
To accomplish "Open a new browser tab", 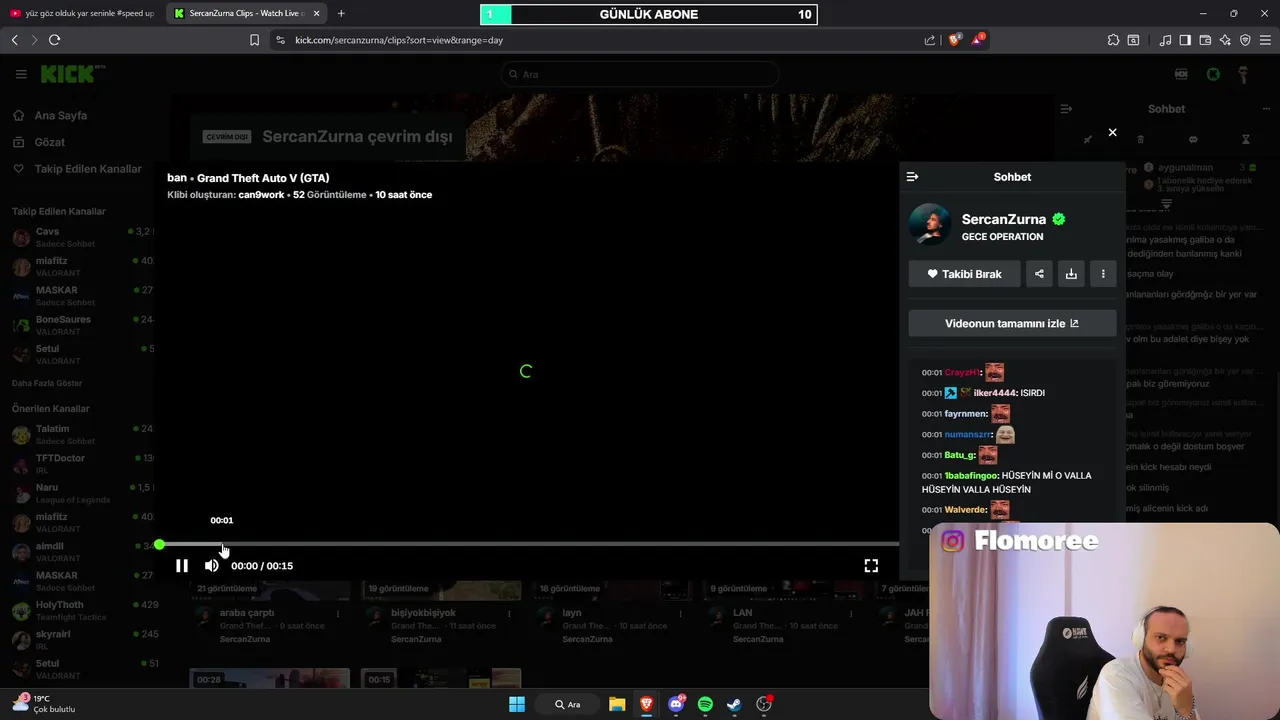I will (341, 13).
